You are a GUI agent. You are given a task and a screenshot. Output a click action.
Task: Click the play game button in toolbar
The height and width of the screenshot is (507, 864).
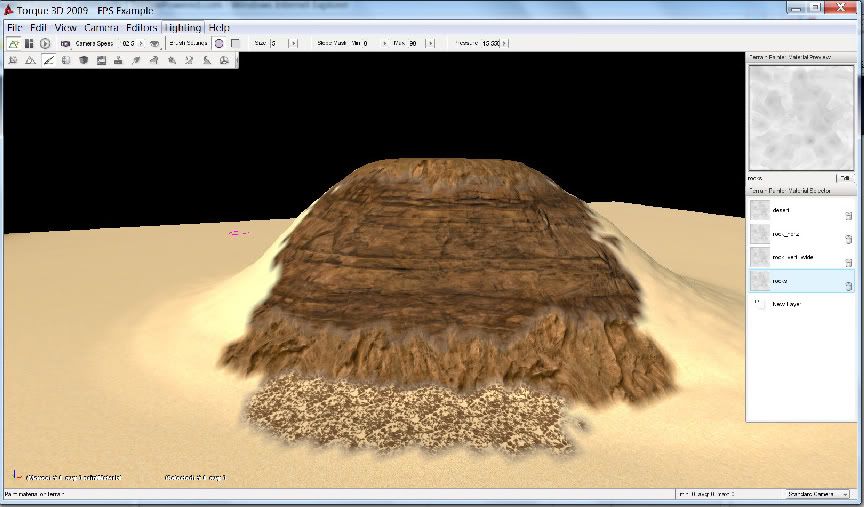coord(45,44)
